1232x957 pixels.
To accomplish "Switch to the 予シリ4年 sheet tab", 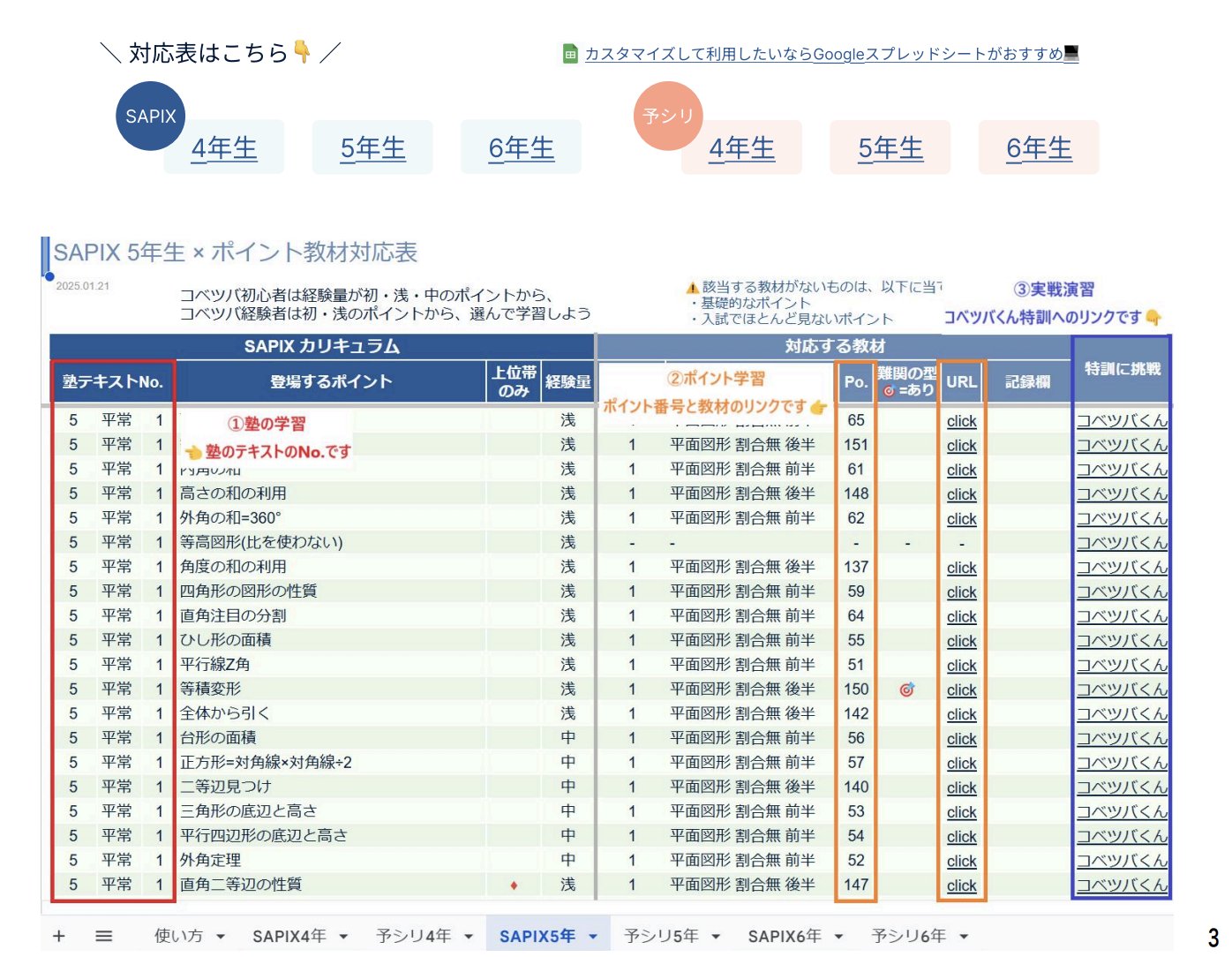I will click(414, 936).
